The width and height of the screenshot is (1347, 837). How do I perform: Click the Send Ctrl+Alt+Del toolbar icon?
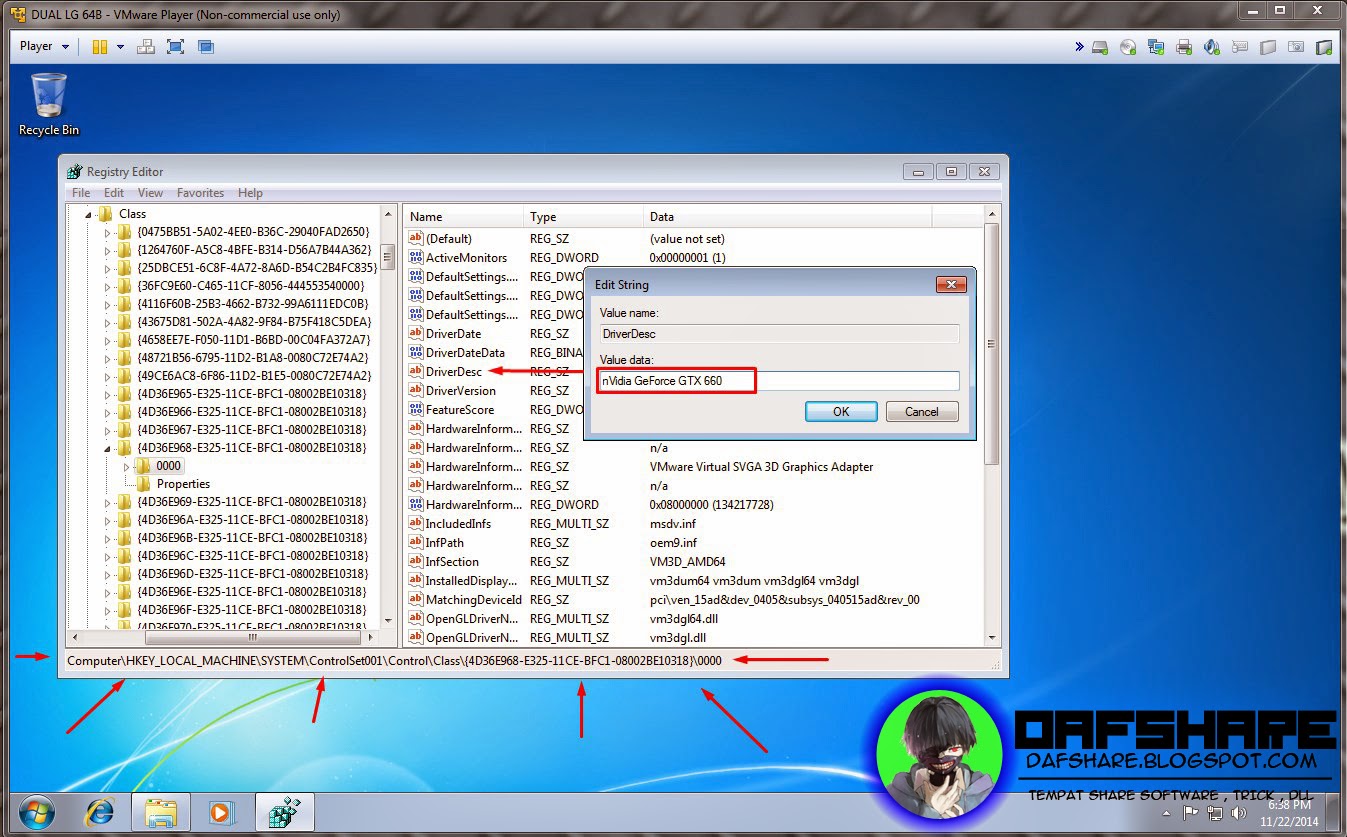point(146,46)
